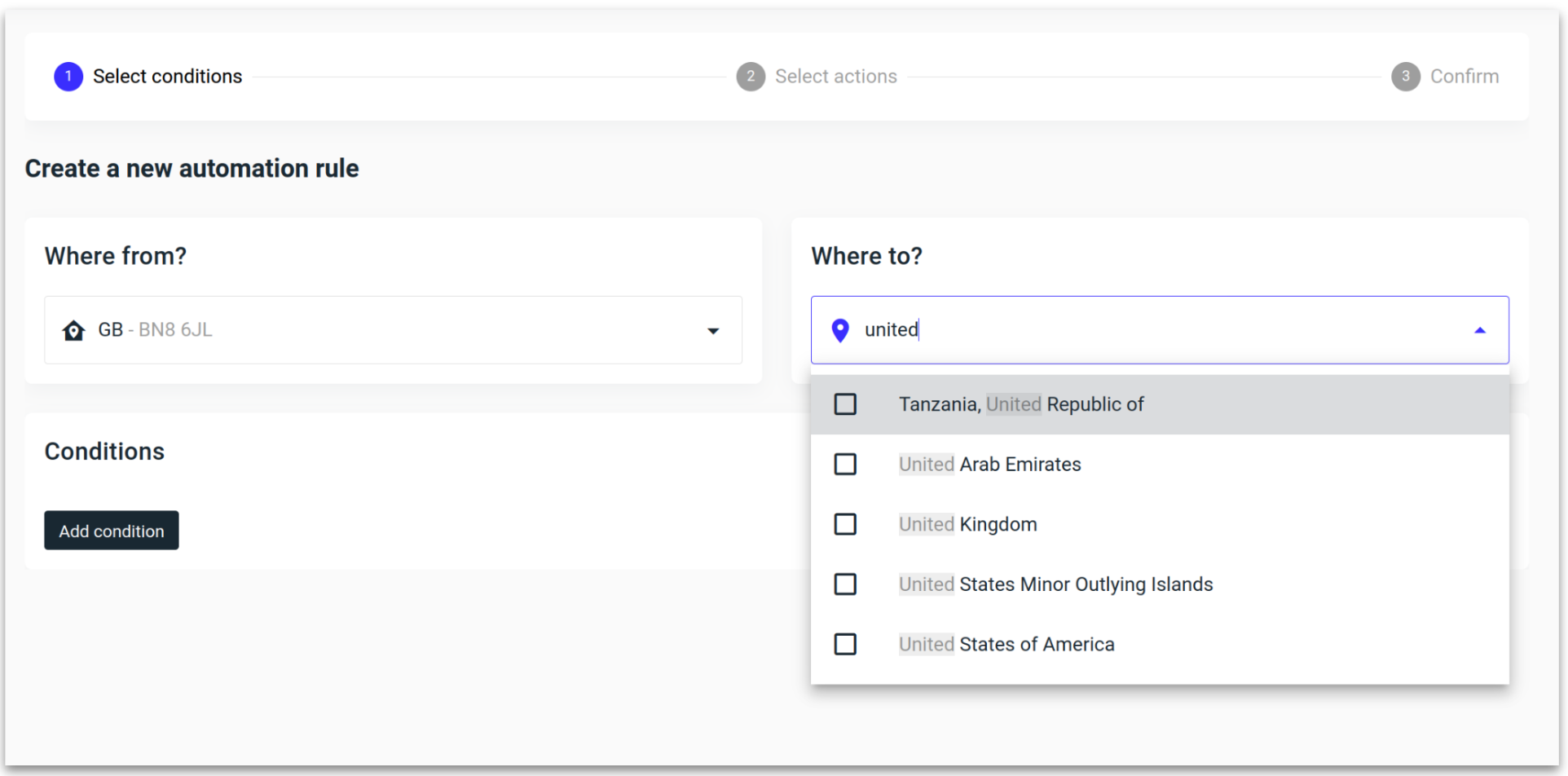Click the home address icon in Where from
This screenshot has height=776, width=1568.
pyautogui.click(x=74, y=330)
